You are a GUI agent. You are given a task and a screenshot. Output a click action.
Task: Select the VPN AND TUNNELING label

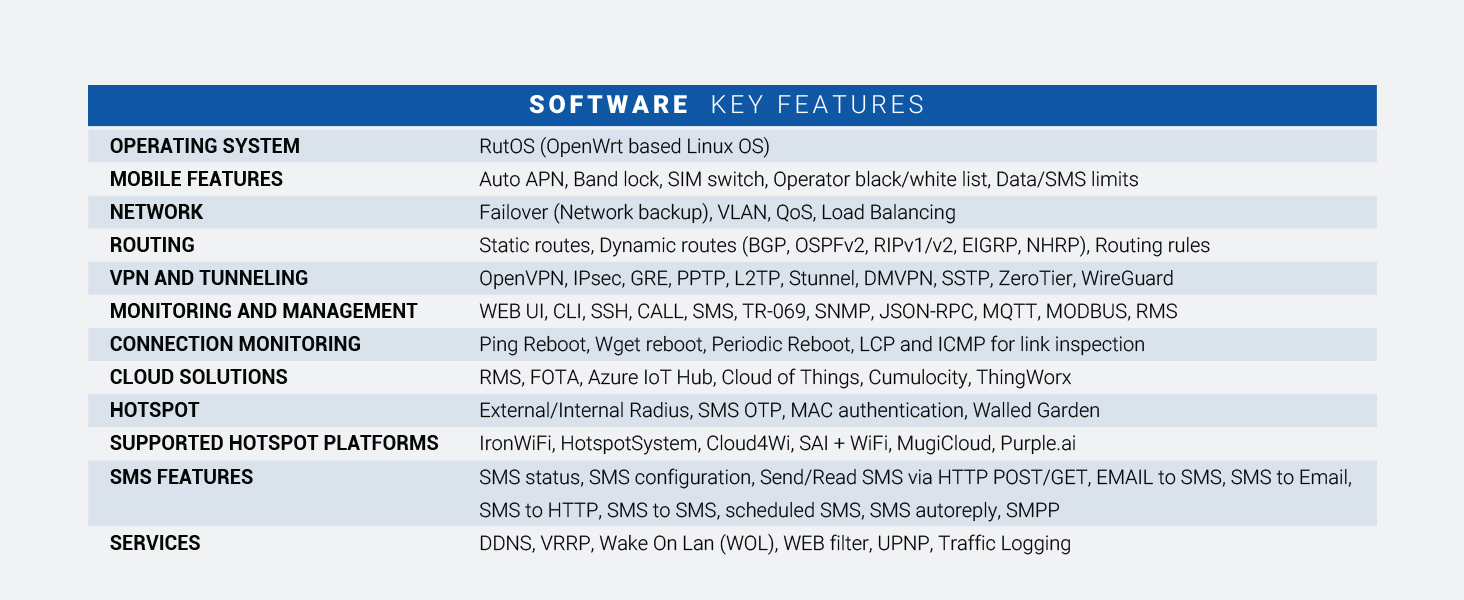(x=209, y=278)
